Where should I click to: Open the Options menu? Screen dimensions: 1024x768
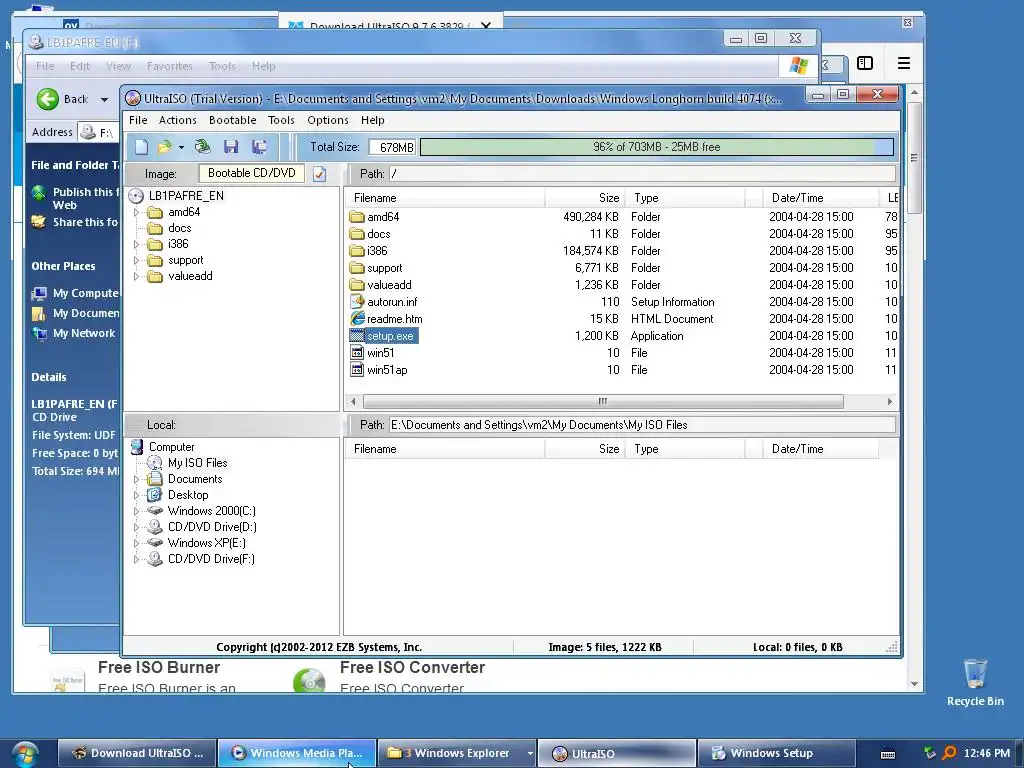tap(328, 120)
